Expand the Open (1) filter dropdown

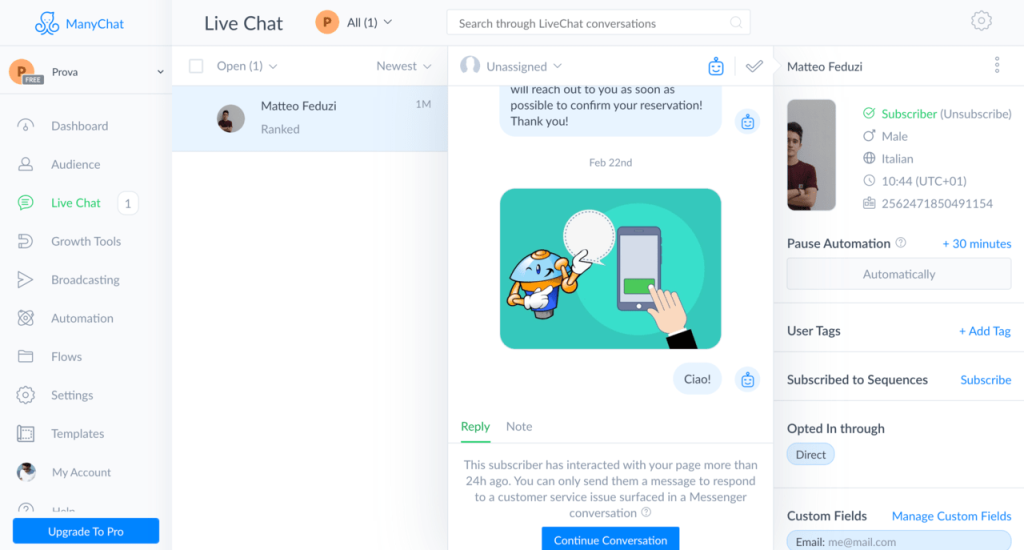[x=247, y=66]
